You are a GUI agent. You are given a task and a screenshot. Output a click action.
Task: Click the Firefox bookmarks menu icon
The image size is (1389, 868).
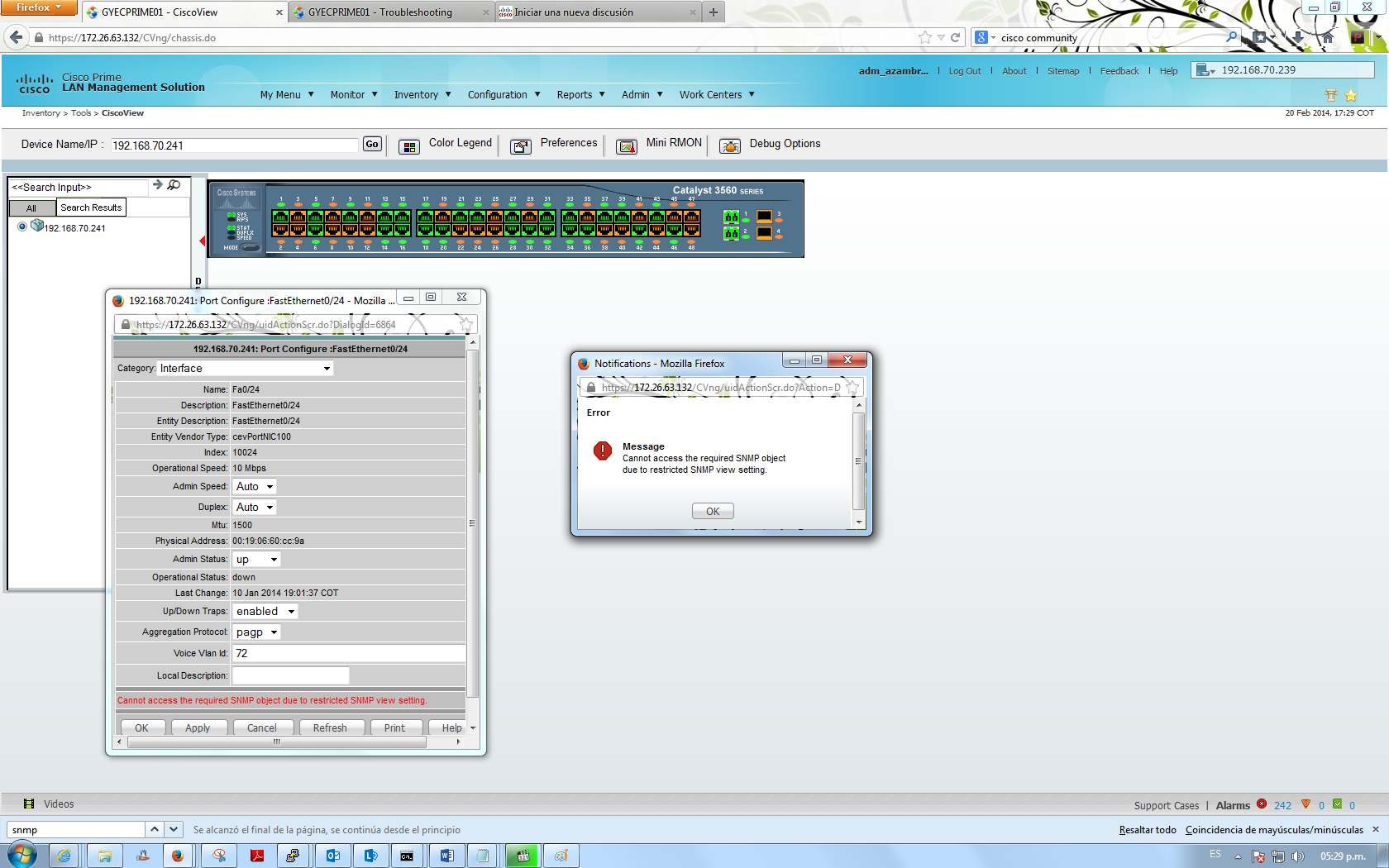point(1262,37)
